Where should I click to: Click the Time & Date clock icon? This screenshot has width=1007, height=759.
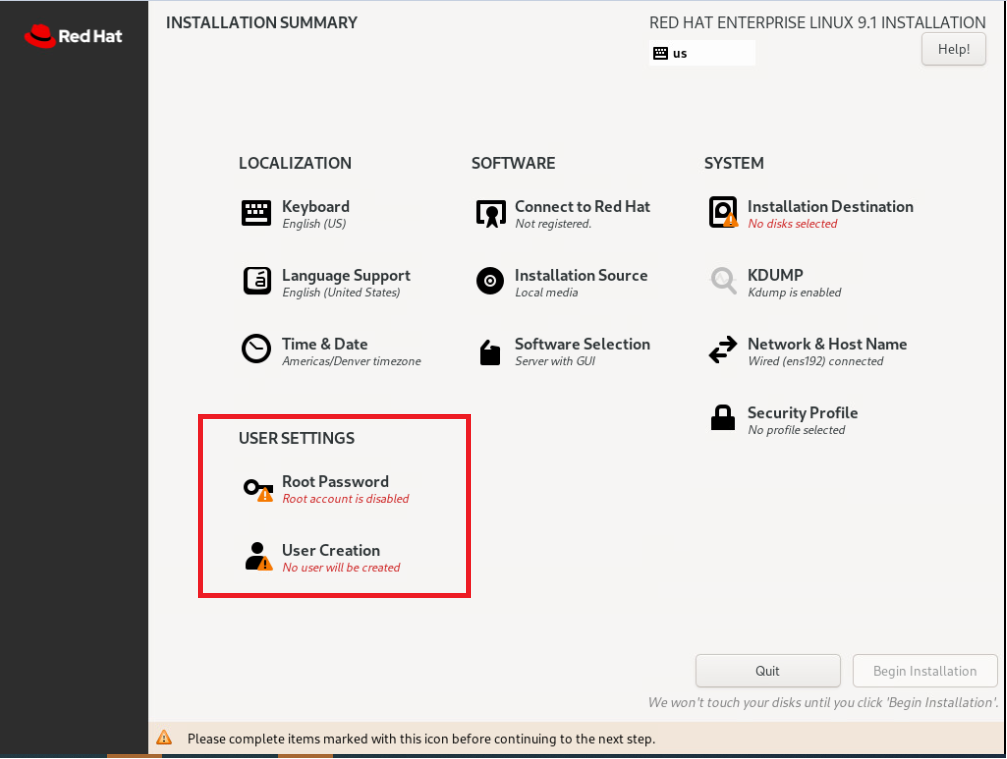(x=257, y=349)
